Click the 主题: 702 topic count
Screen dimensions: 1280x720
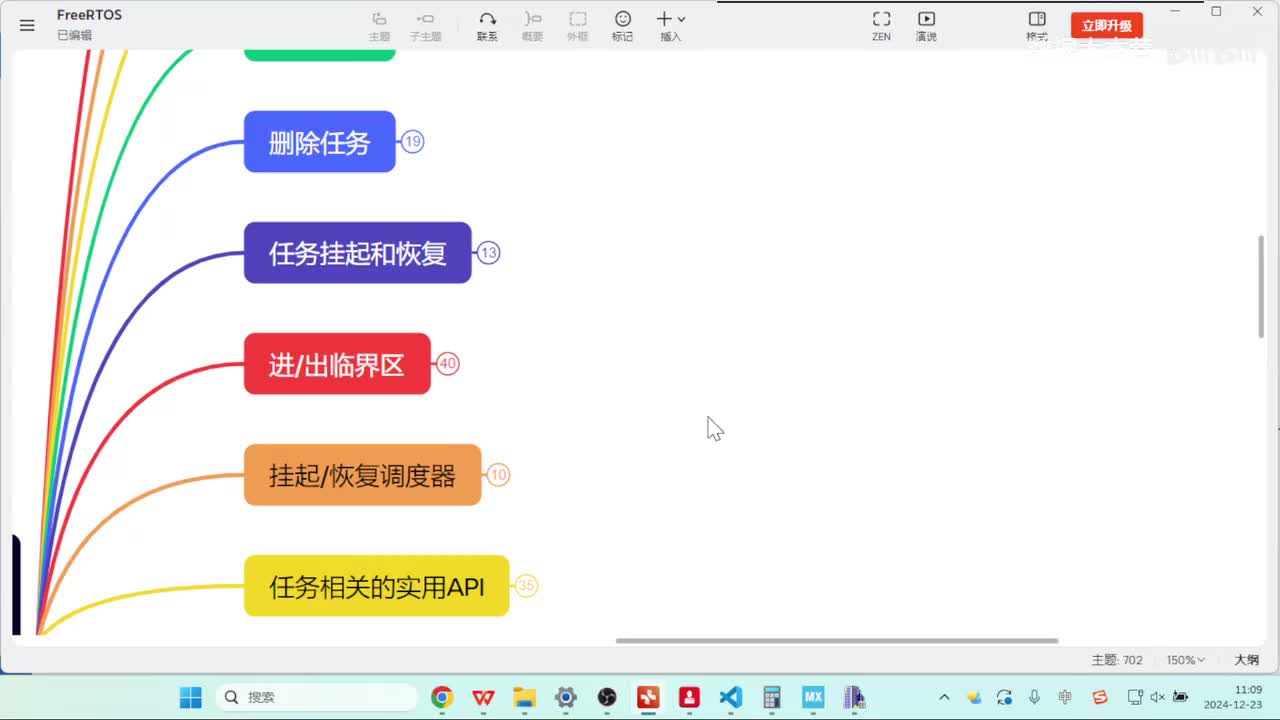pyautogui.click(x=1117, y=660)
